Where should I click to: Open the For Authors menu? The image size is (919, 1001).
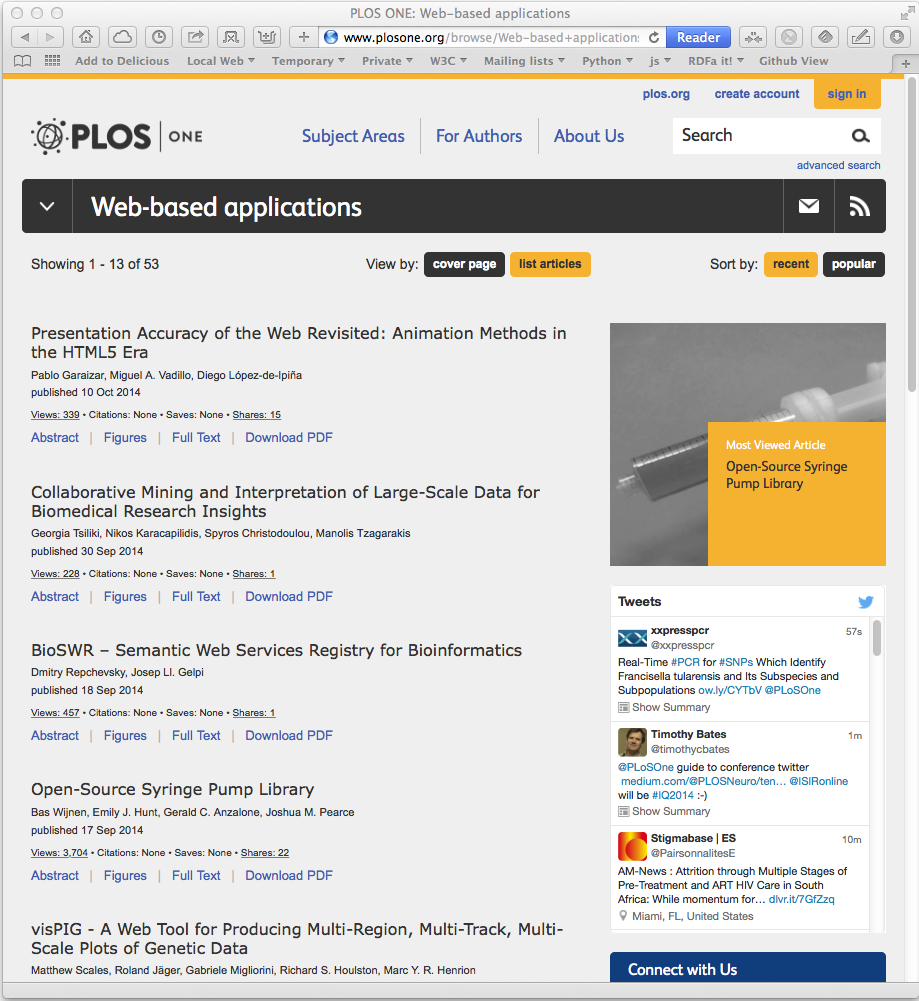click(x=479, y=136)
